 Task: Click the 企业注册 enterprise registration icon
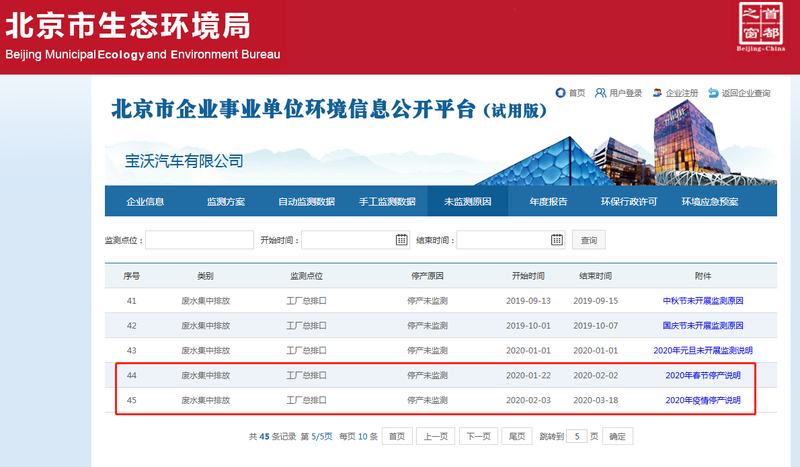[x=657, y=93]
